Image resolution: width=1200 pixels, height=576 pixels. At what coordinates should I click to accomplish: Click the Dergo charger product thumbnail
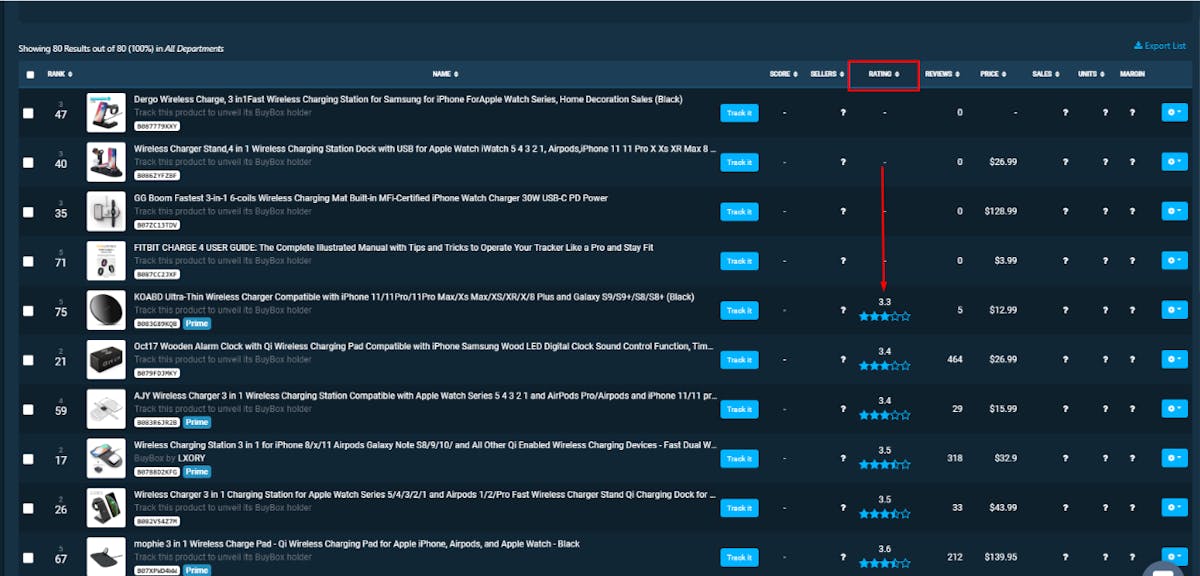point(106,113)
